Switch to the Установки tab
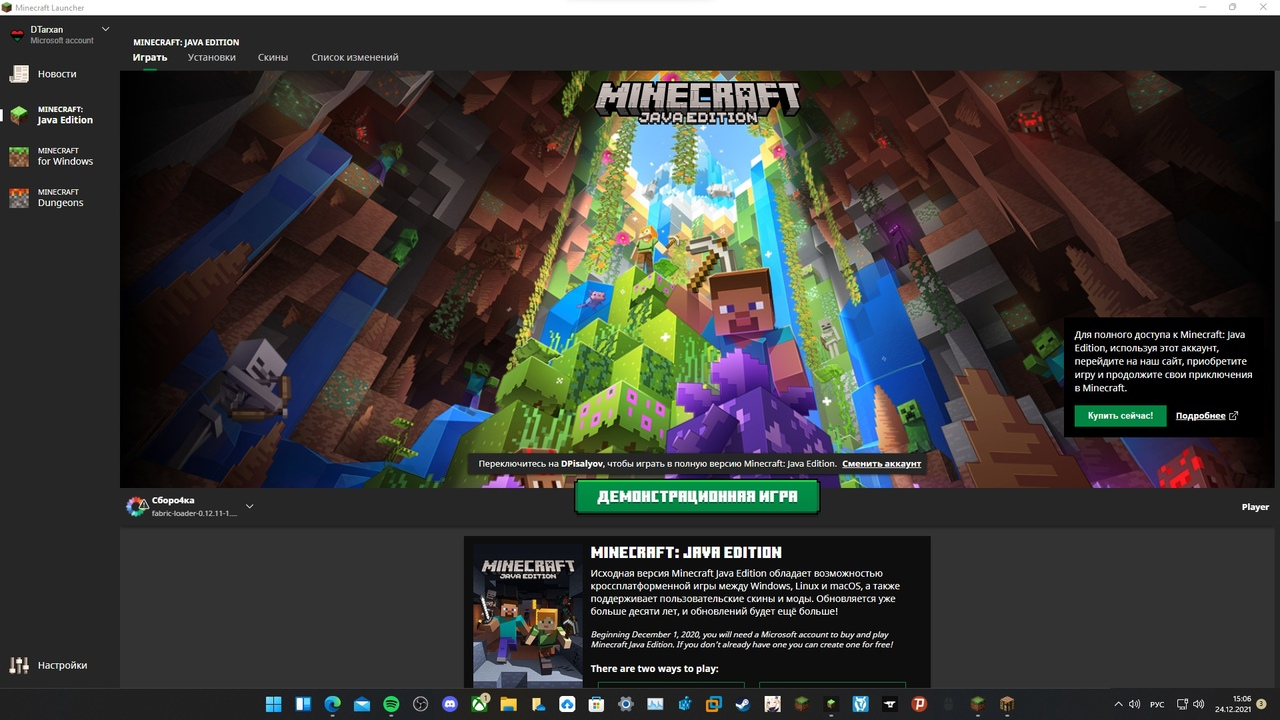The width and height of the screenshot is (1280, 720). pyautogui.click(x=211, y=57)
